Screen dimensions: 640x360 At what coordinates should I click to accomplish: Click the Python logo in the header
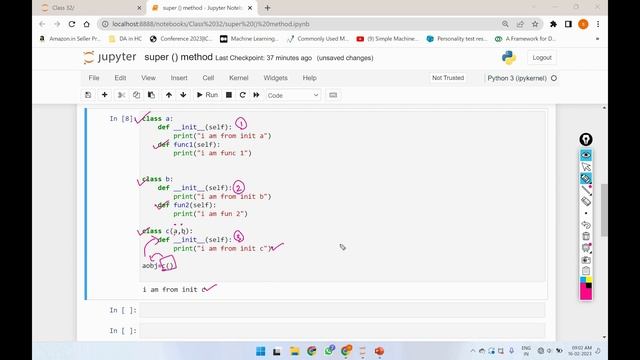[509, 58]
